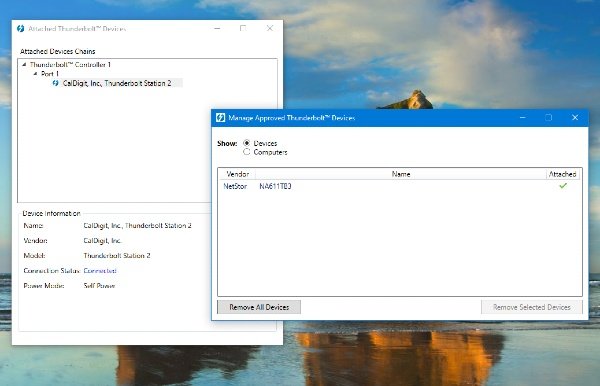Click the Connected status value
The image size is (600, 386).
tap(100, 270)
